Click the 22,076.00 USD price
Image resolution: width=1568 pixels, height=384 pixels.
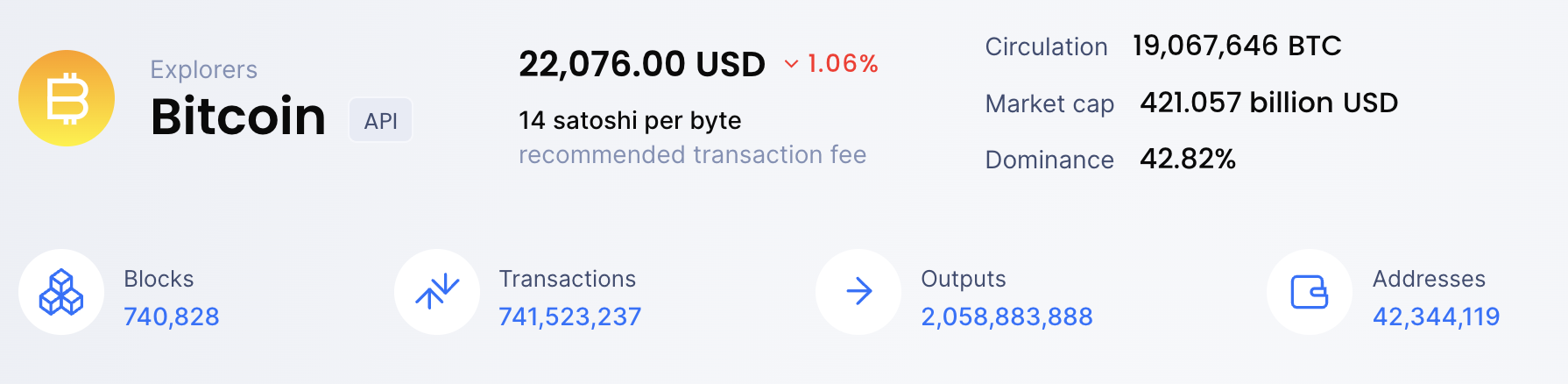(642, 64)
